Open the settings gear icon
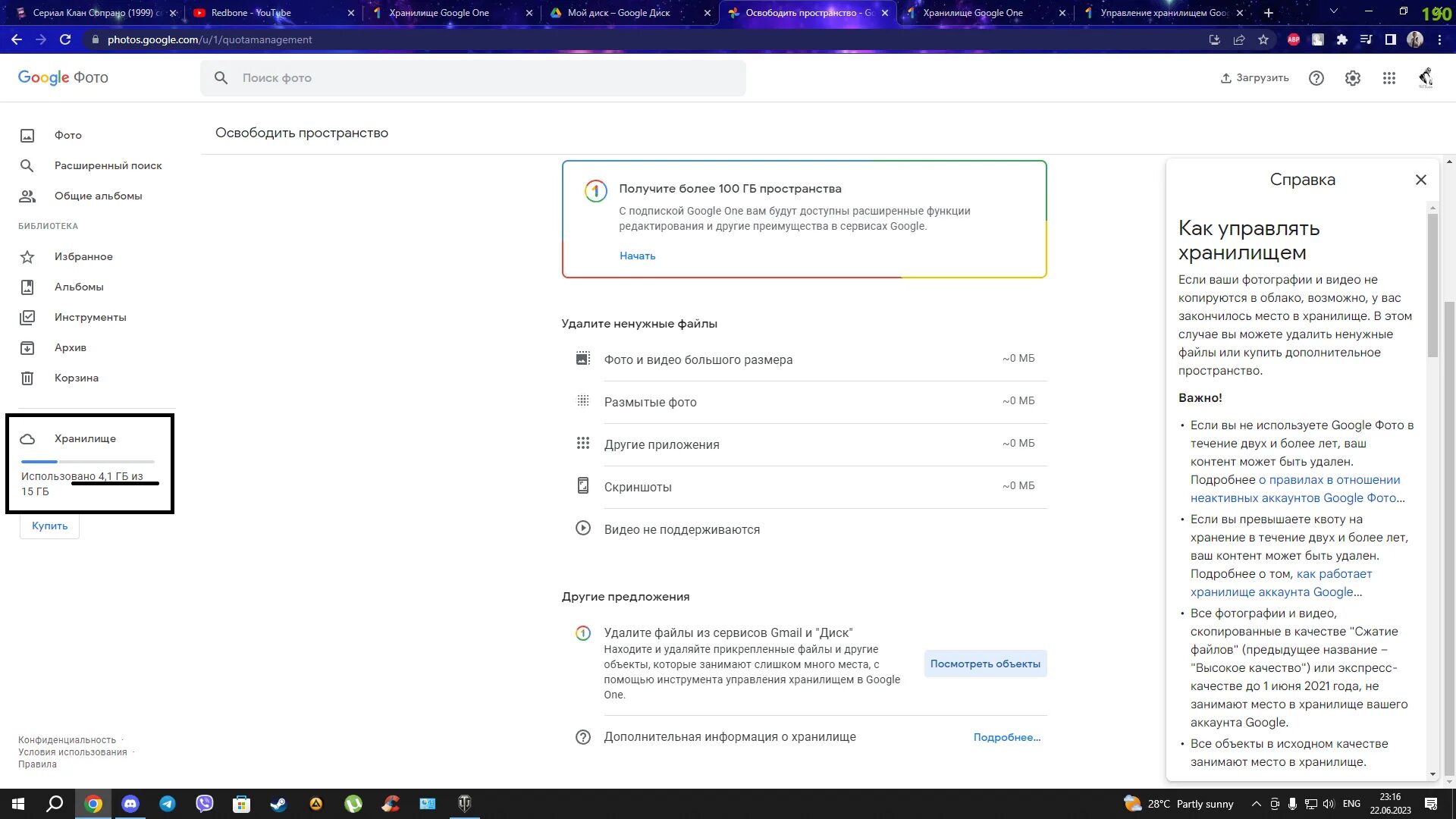This screenshot has height=819, width=1456. 1353,78
